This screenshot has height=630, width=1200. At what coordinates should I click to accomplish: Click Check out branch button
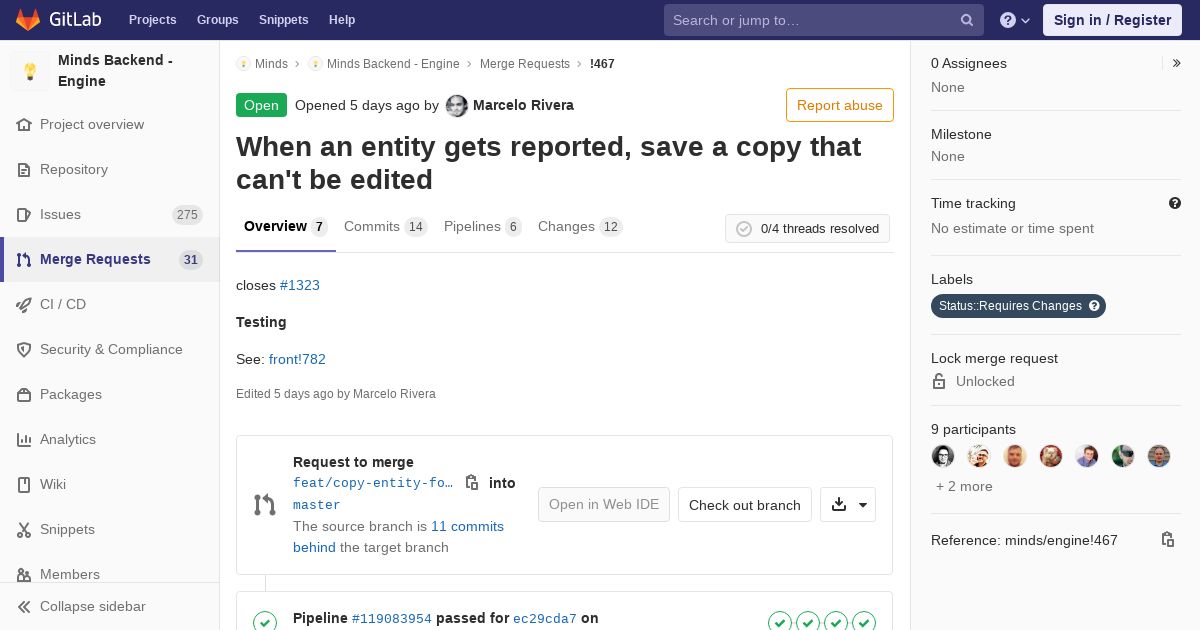click(x=745, y=505)
